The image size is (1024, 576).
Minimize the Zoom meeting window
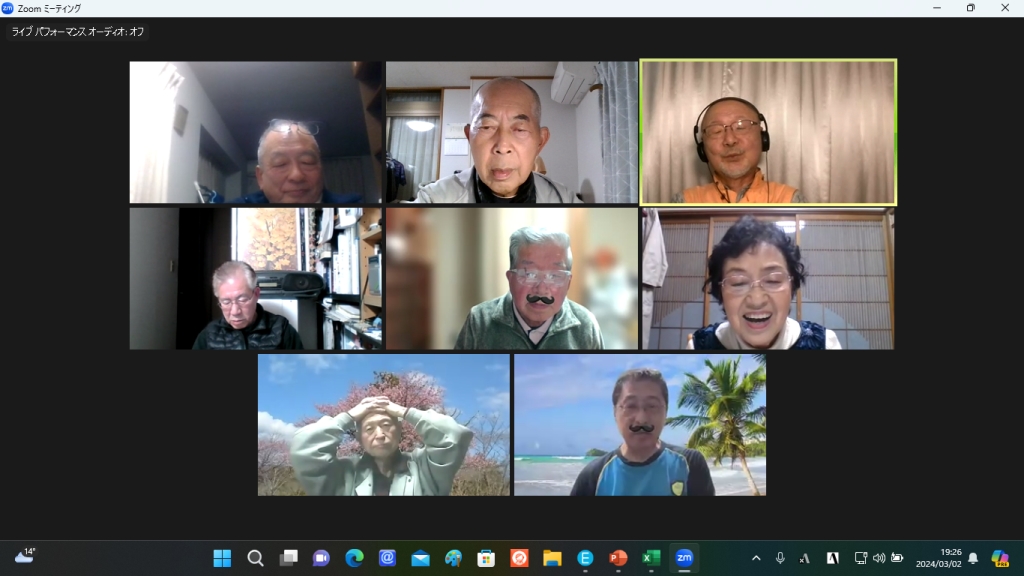point(937,8)
